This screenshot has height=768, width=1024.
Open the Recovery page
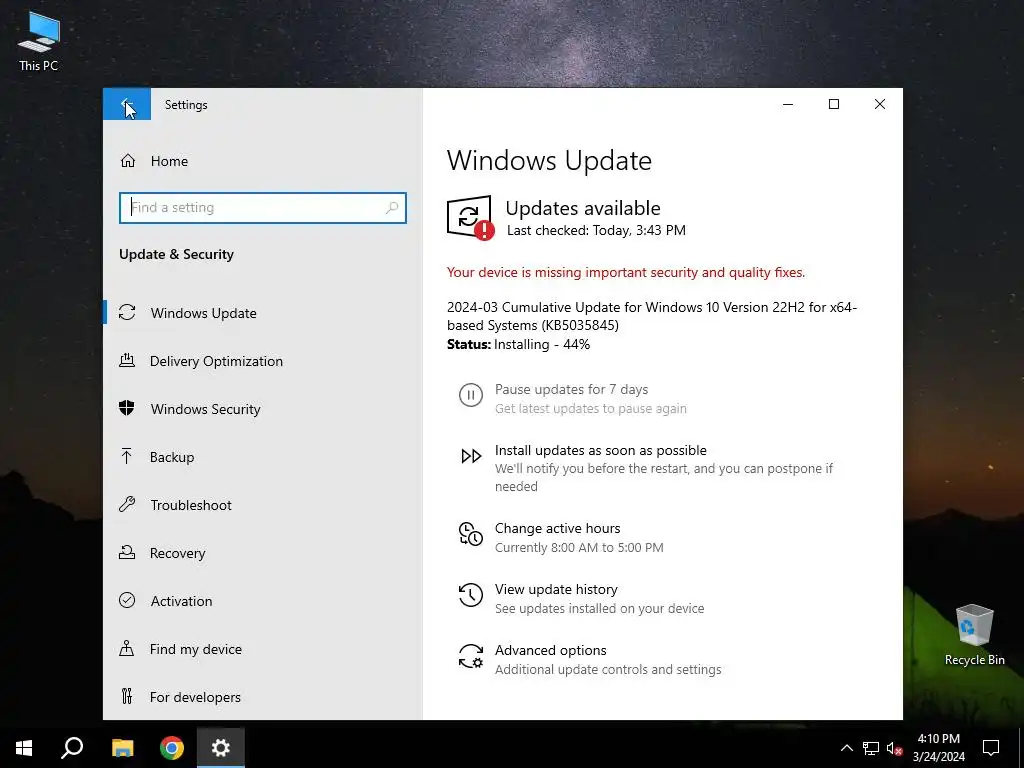(263, 552)
